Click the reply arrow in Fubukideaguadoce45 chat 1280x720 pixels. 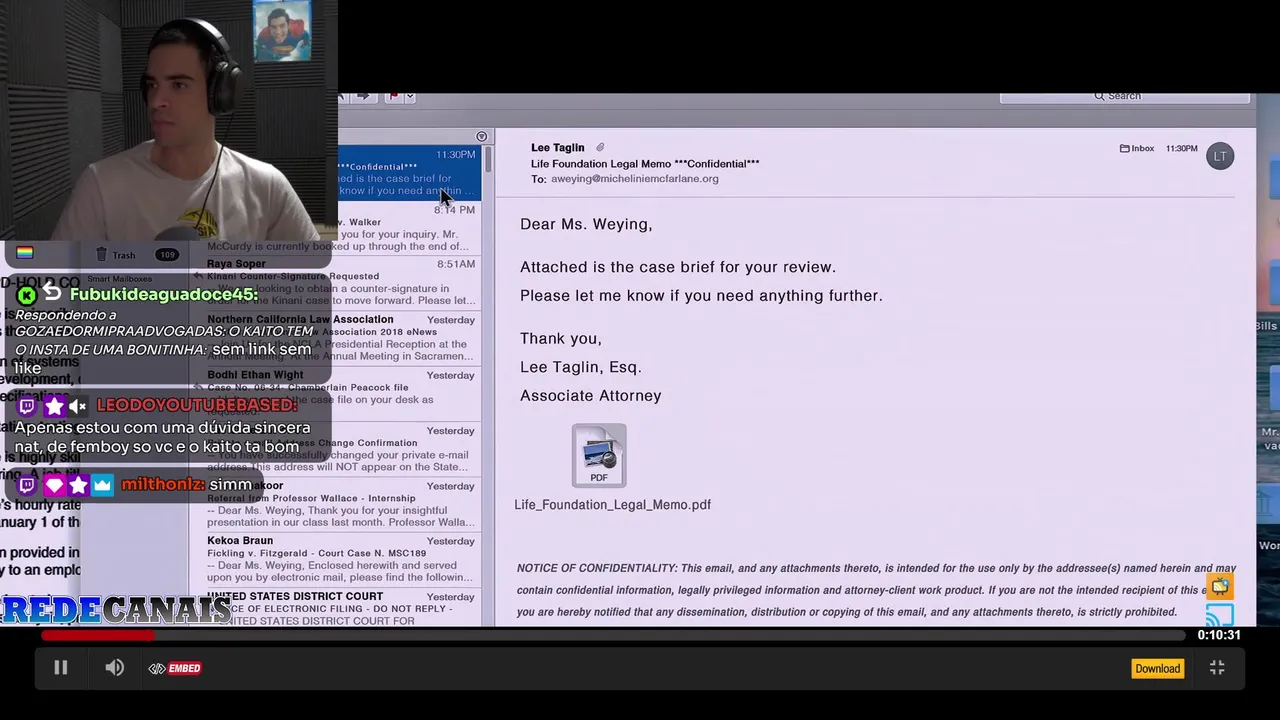click(x=52, y=294)
